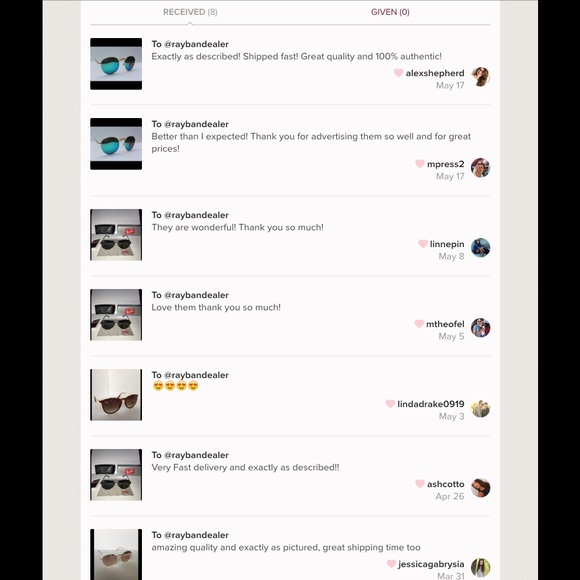Switch to the Received (8) tab
Screen dimensions: 580x580
190,12
